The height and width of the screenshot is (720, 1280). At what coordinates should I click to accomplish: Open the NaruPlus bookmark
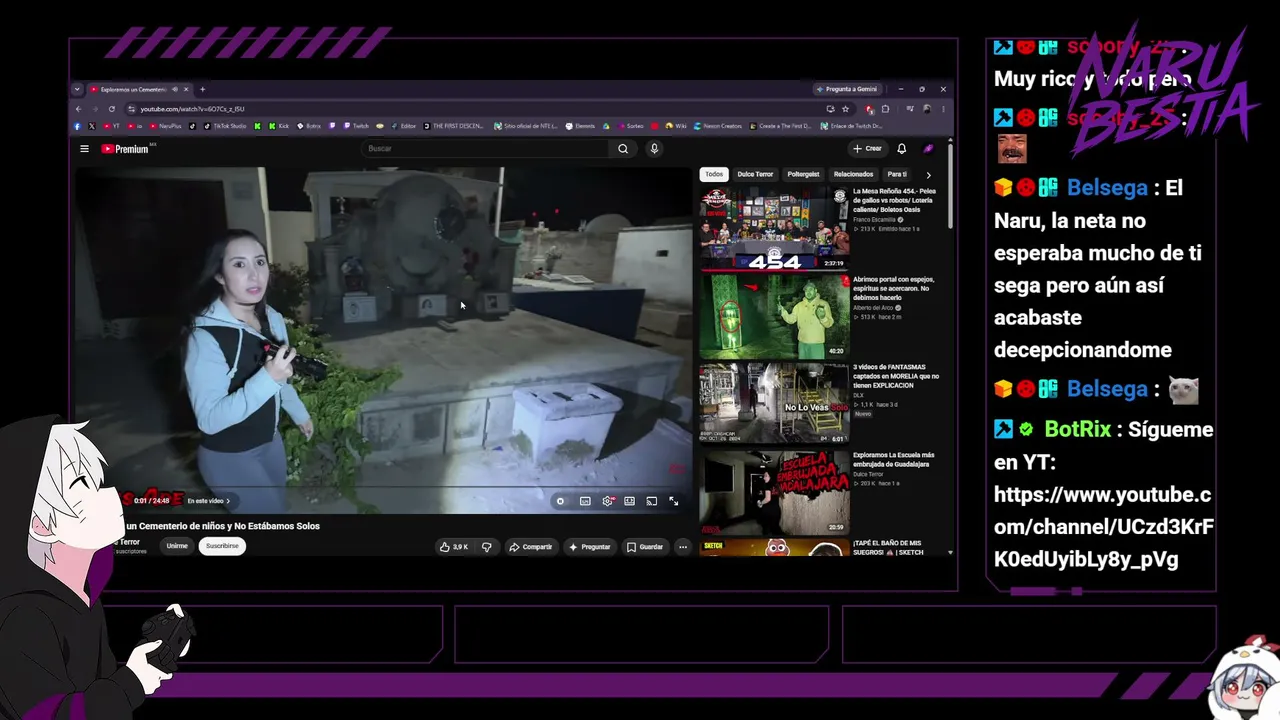click(x=167, y=126)
